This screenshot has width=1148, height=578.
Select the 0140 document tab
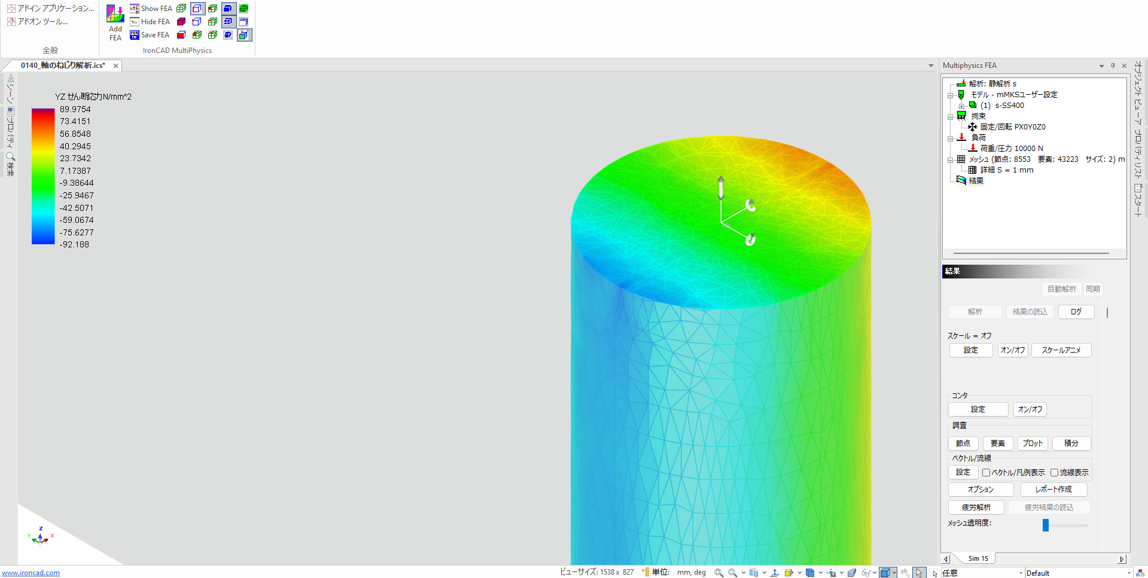tap(62, 66)
